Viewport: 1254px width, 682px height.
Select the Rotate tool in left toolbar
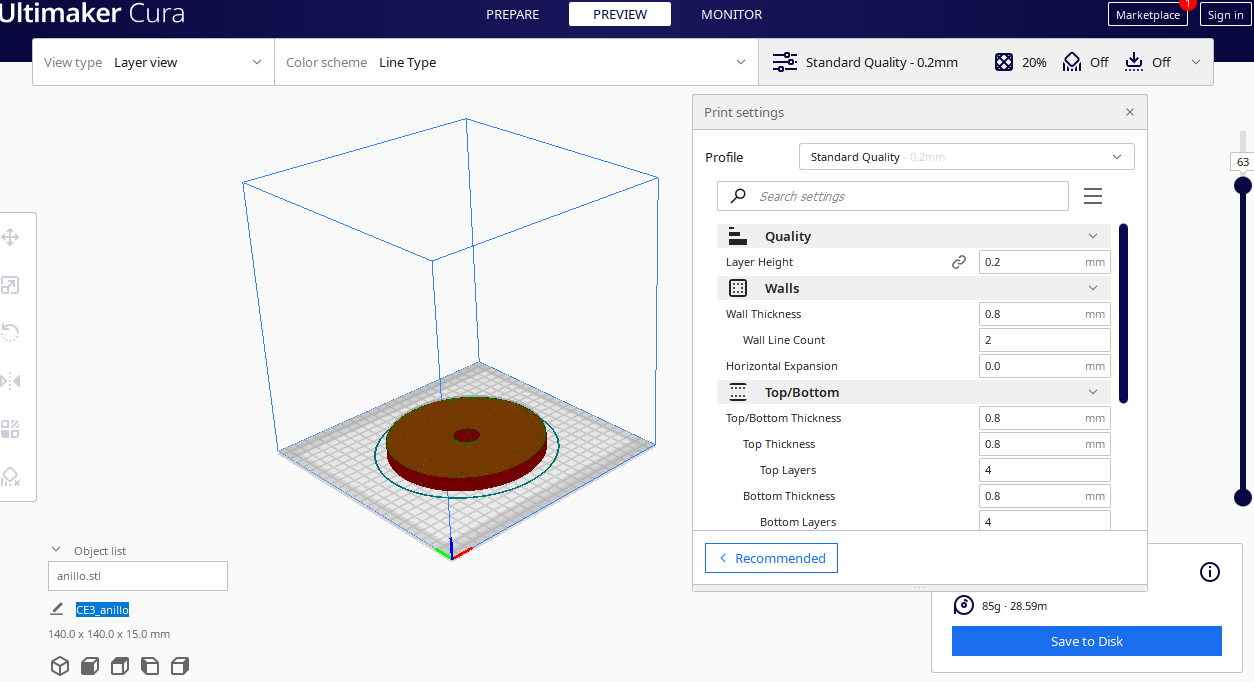pyautogui.click(x=10, y=333)
